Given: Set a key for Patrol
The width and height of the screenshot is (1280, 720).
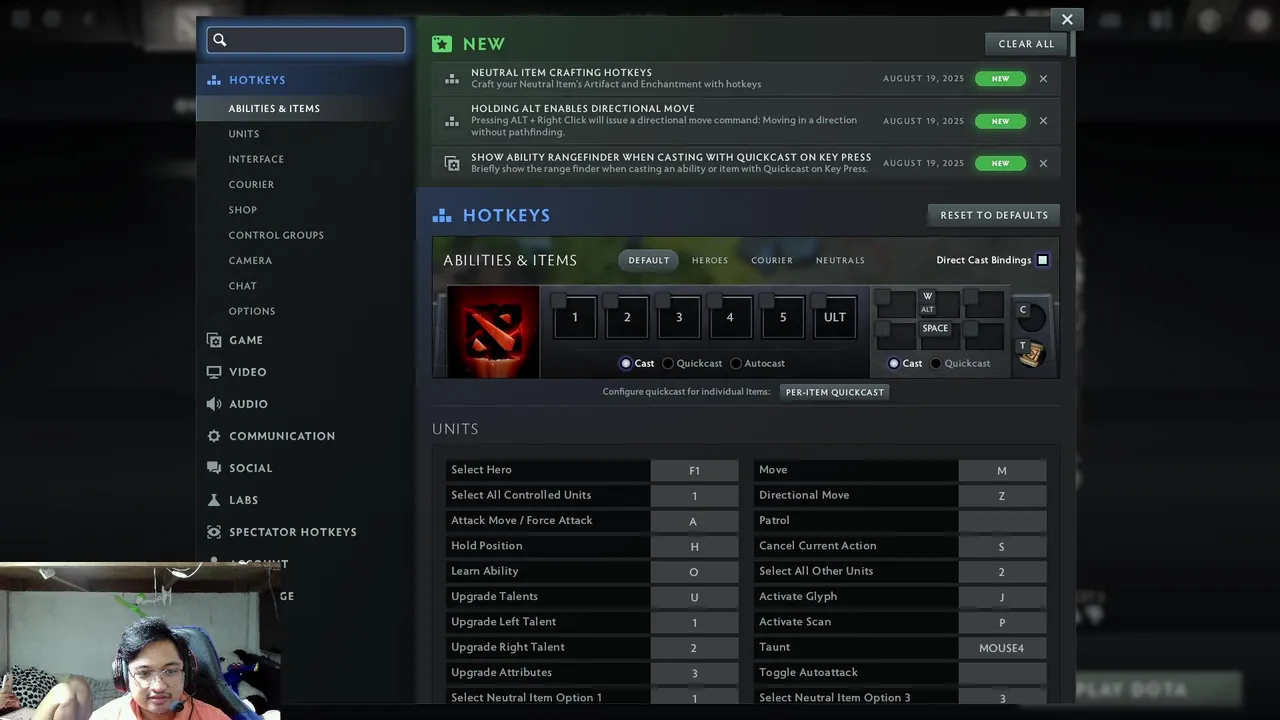Looking at the screenshot, I should click(x=1002, y=521).
